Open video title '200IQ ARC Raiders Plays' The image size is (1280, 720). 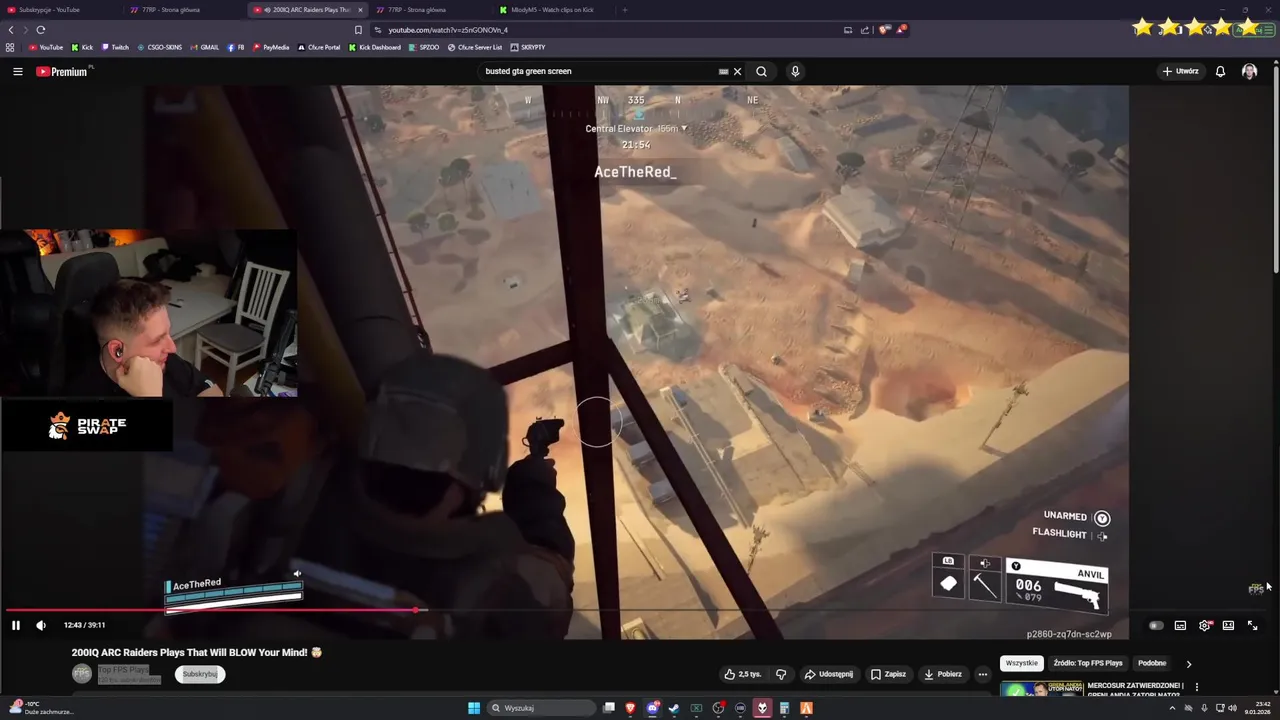click(196, 652)
